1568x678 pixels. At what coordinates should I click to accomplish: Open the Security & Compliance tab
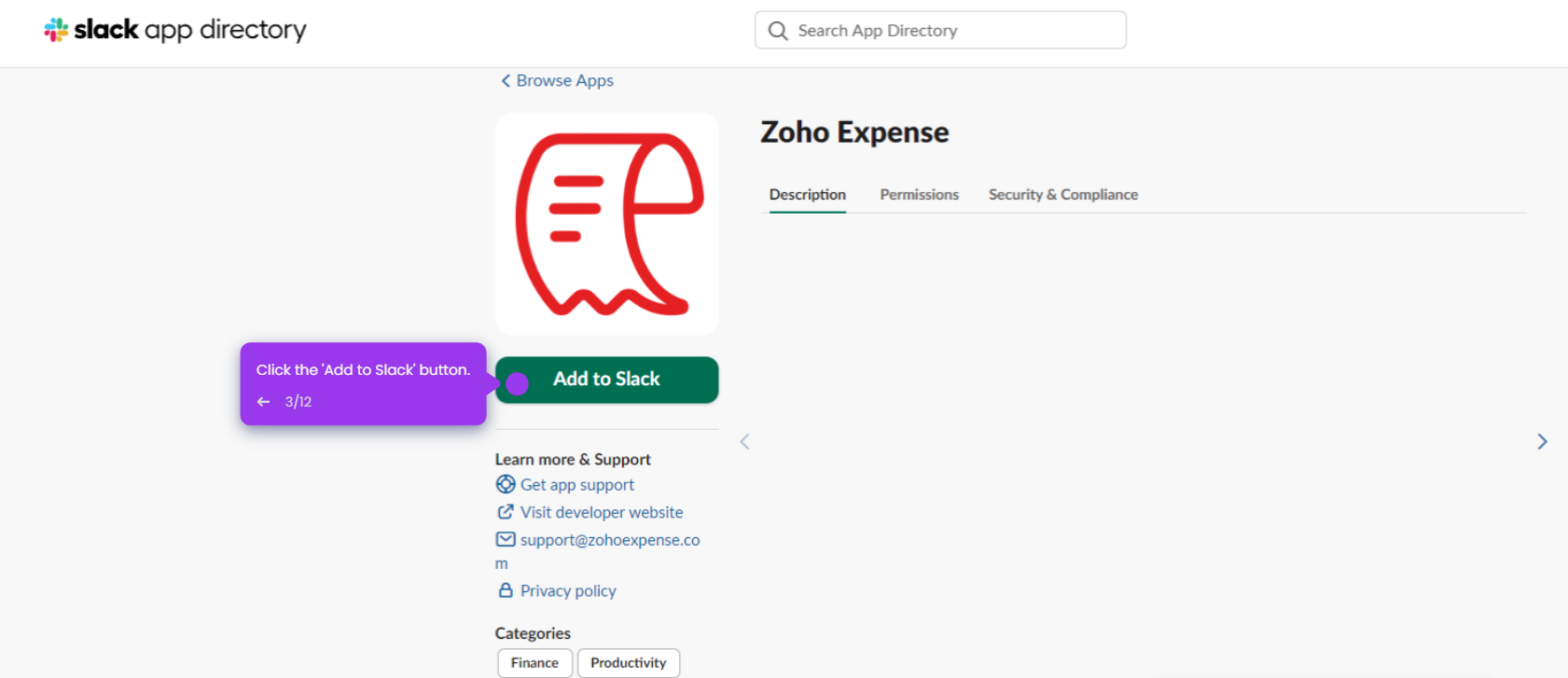(1063, 195)
